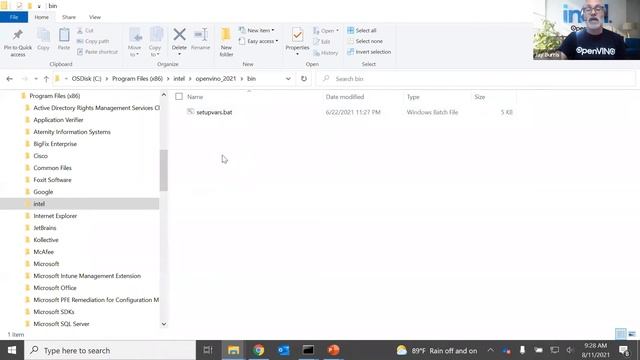Click the Copy ribbon icon

tap(43, 36)
